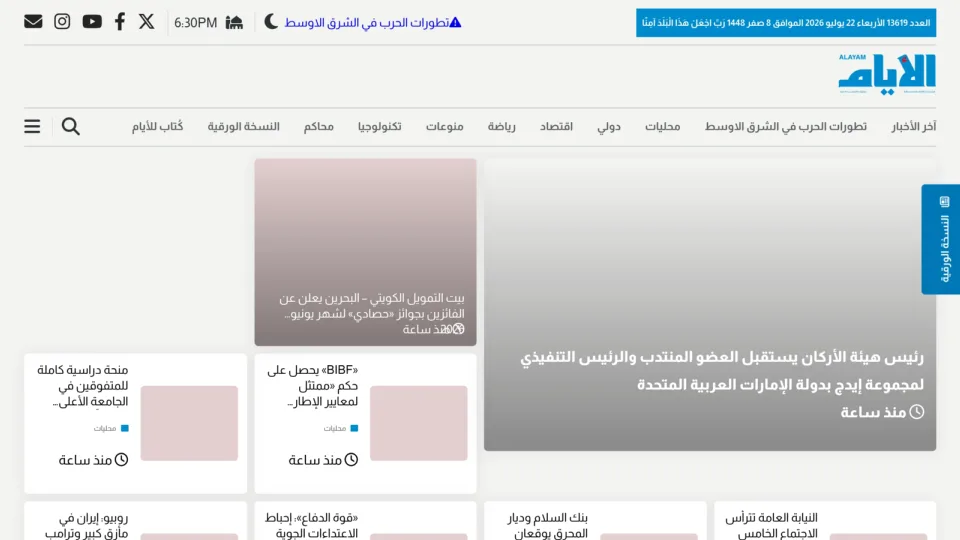Expand the hamburger menu
The height and width of the screenshot is (540, 960).
[32, 127]
